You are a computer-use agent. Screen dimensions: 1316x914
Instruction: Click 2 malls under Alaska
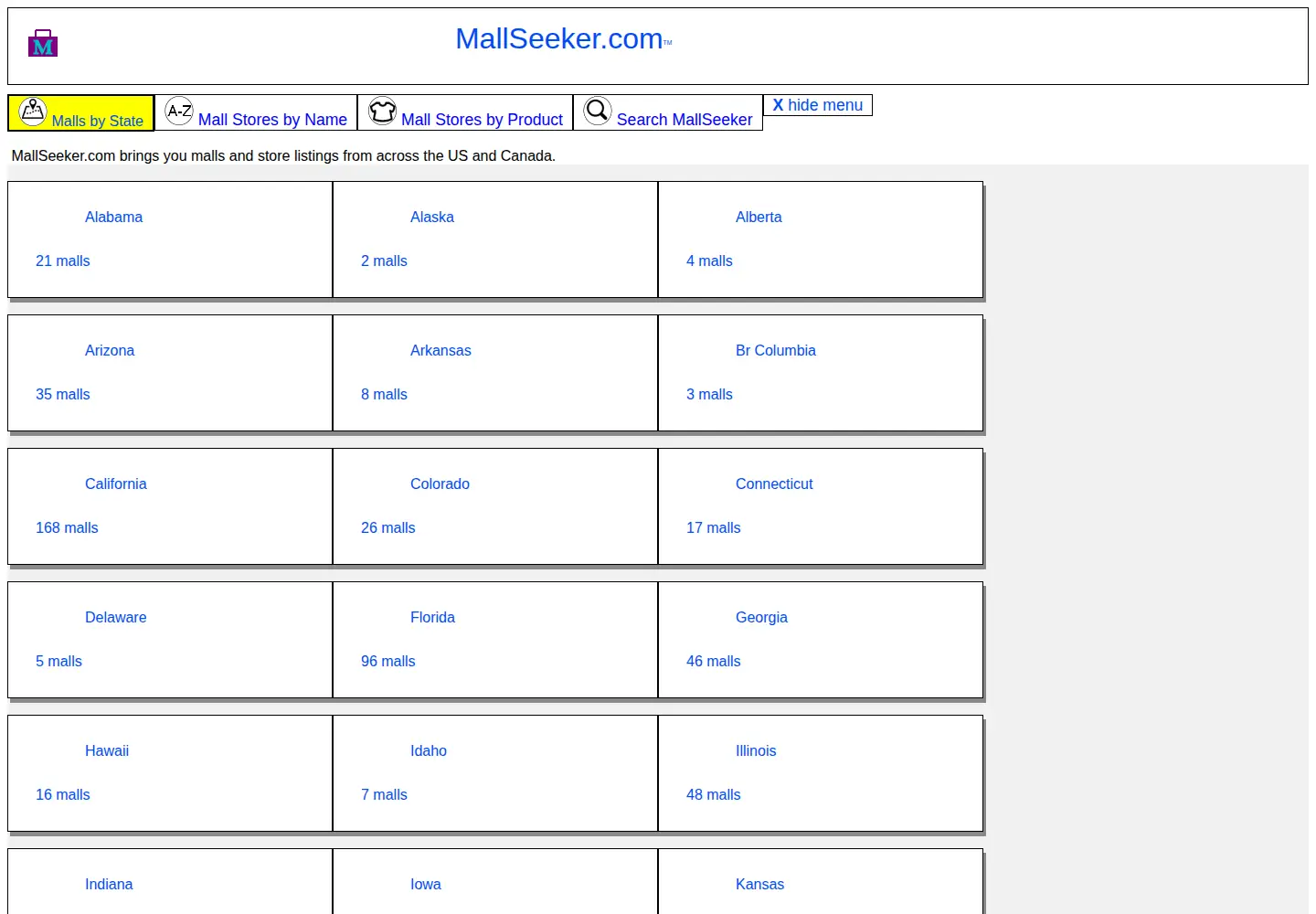click(384, 260)
